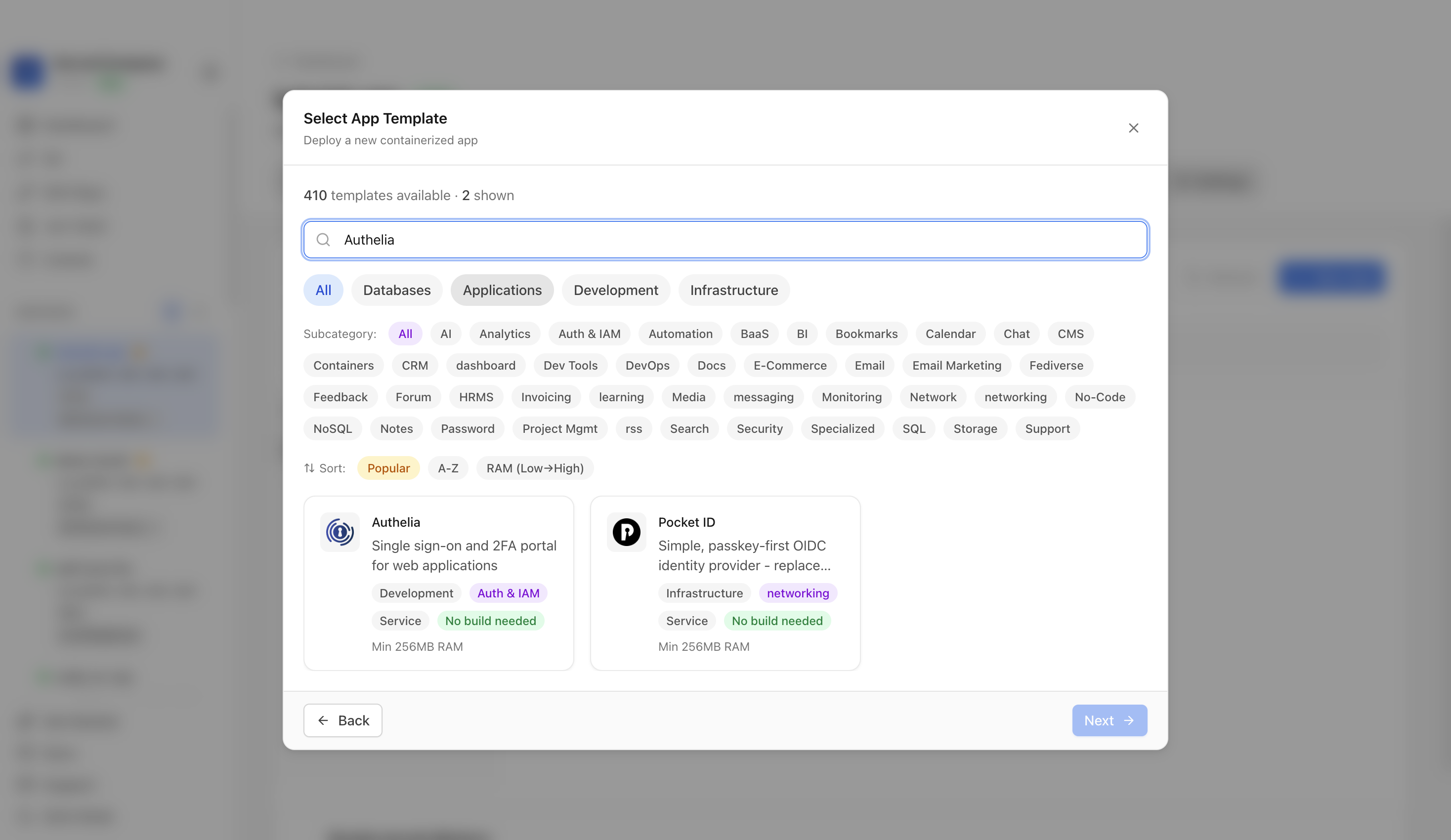Filter by Search subcategory chip
The width and height of the screenshot is (1451, 840).
[x=689, y=429]
